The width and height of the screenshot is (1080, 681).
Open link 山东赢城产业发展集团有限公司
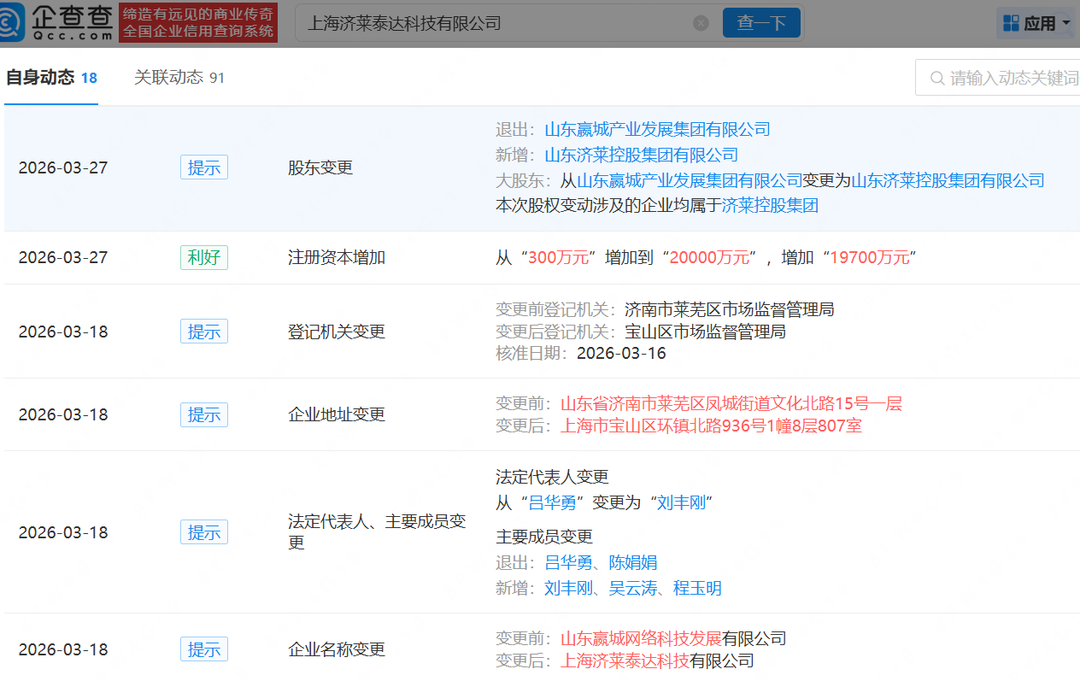click(x=659, y=128)
